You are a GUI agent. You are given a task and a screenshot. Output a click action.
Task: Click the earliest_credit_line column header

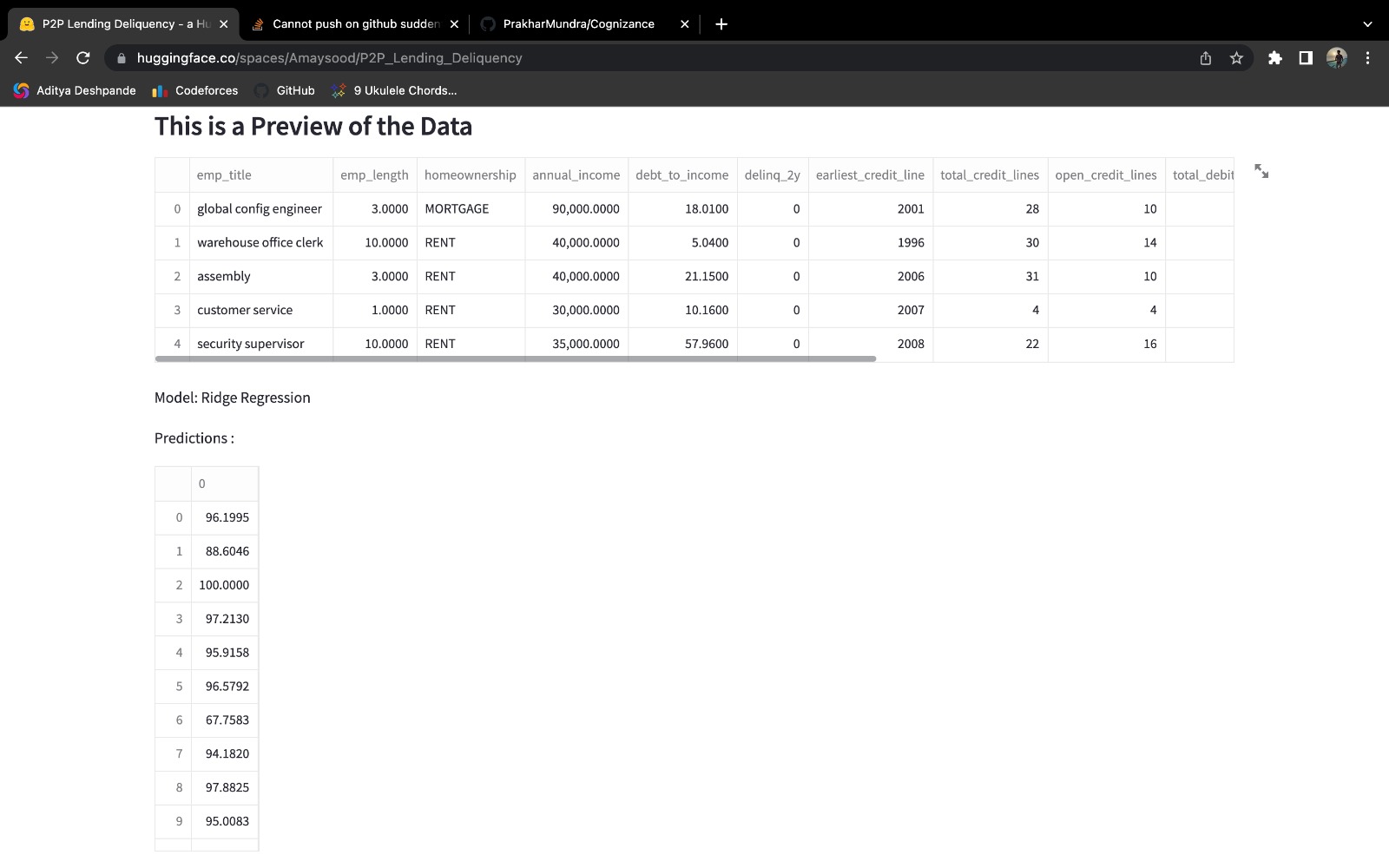click(x=871, y=175)
